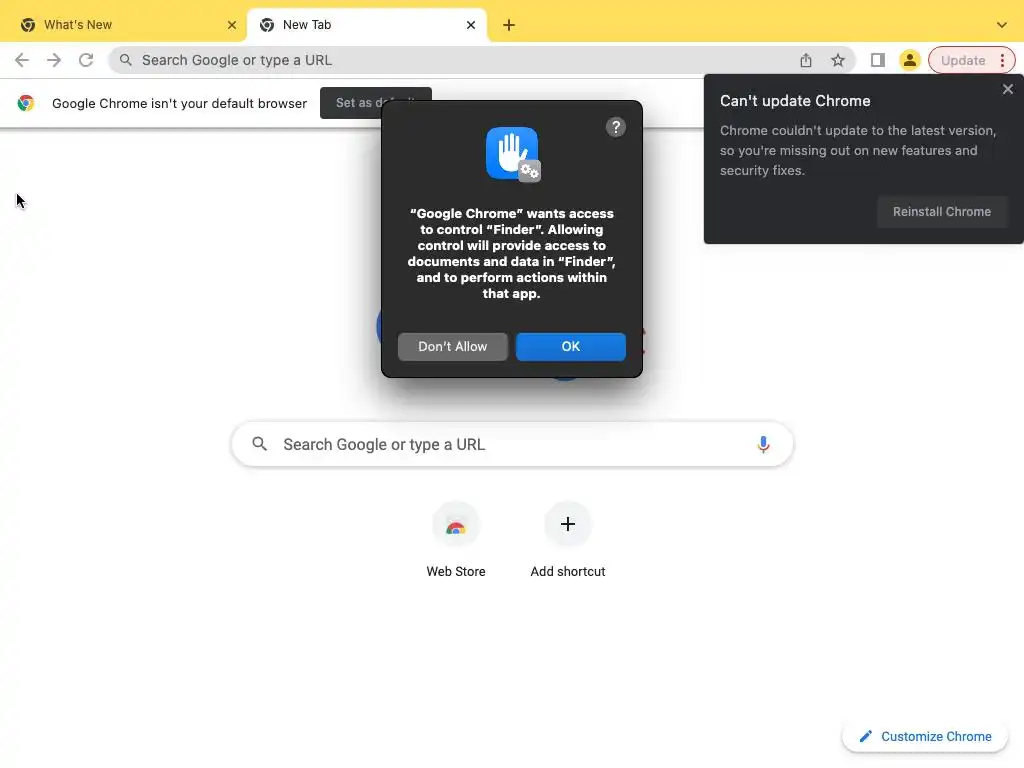Go forward with the forward arrow

coord(54,60)
